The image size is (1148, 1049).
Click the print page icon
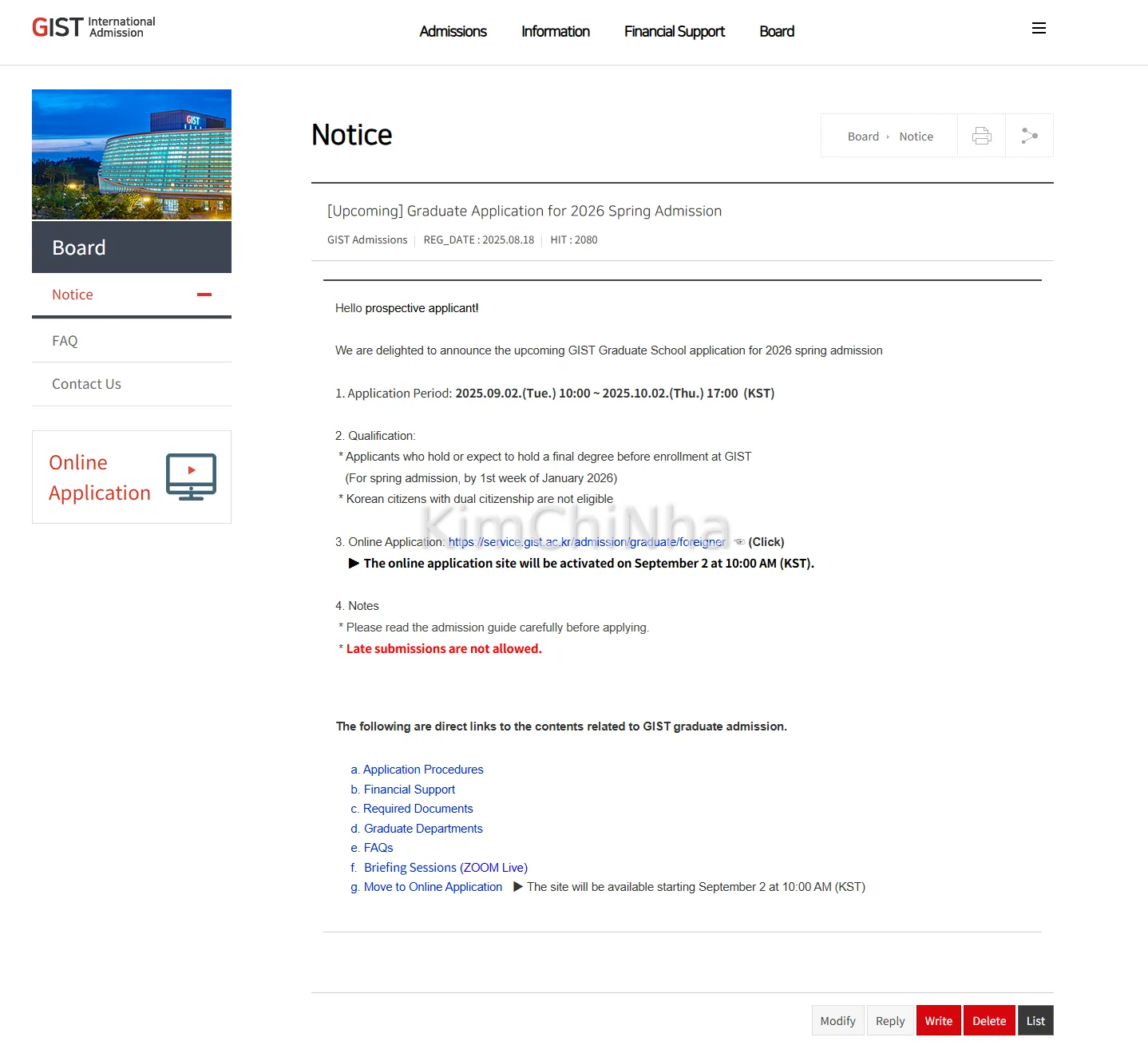[x=981, y=136]
